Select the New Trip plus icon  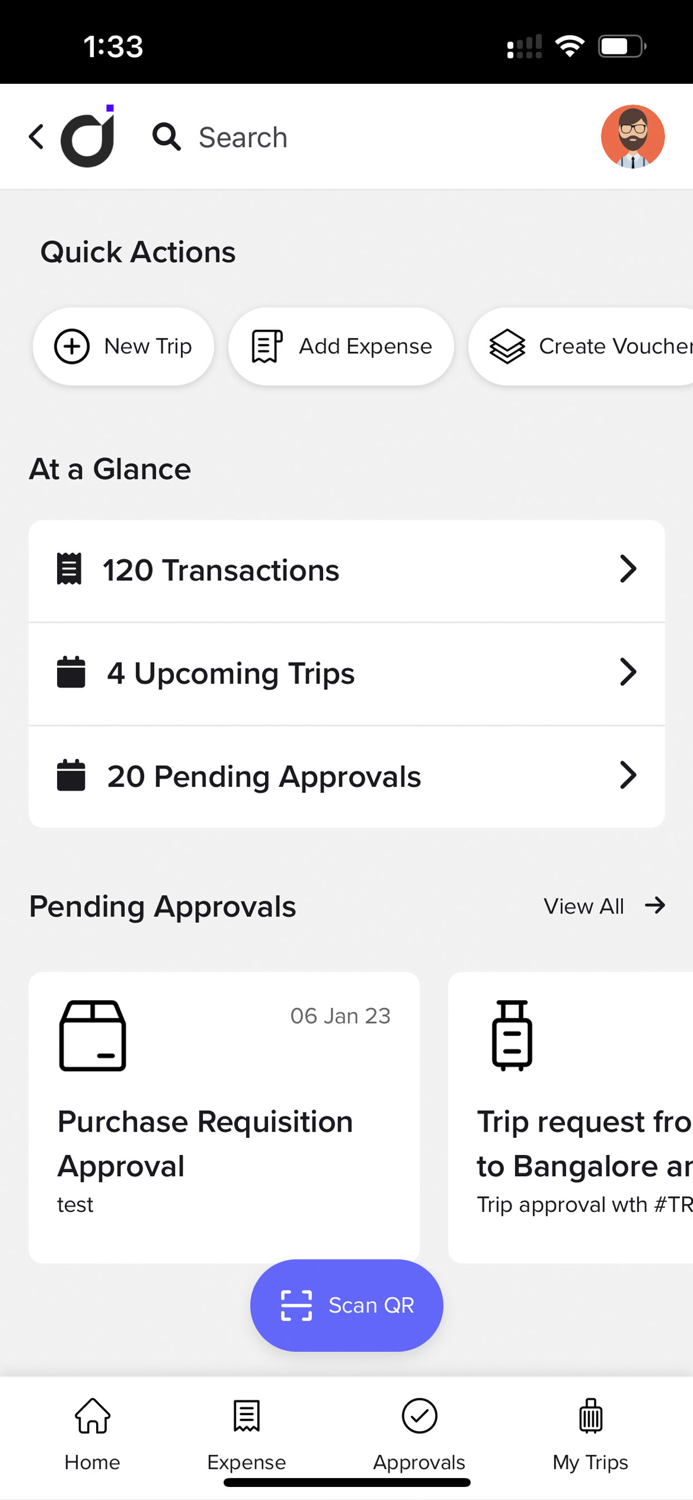click(71, 346)
